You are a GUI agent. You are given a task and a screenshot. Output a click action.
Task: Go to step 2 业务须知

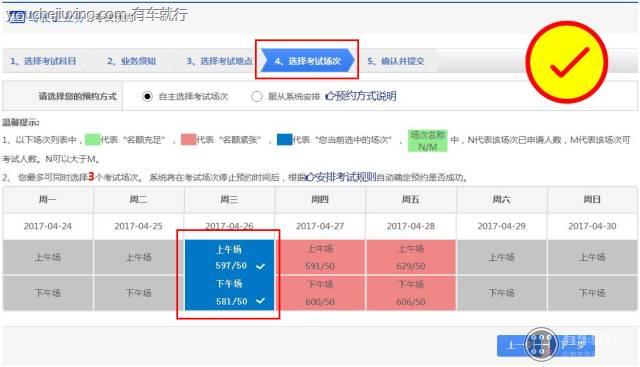click(x=131, y=61)
